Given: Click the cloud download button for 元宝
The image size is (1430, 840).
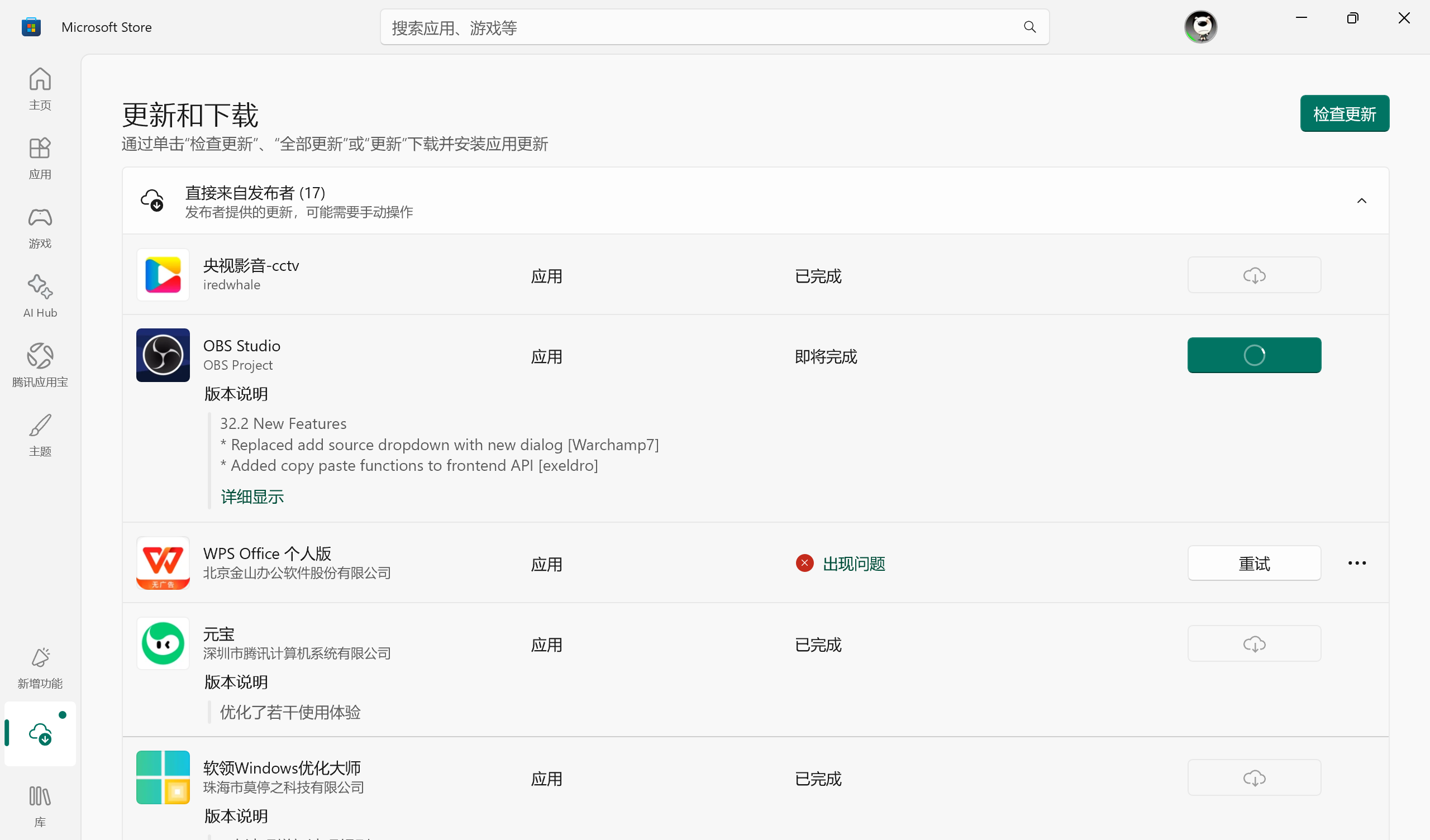Looking at the screenshot, I should coord(1254,643).
